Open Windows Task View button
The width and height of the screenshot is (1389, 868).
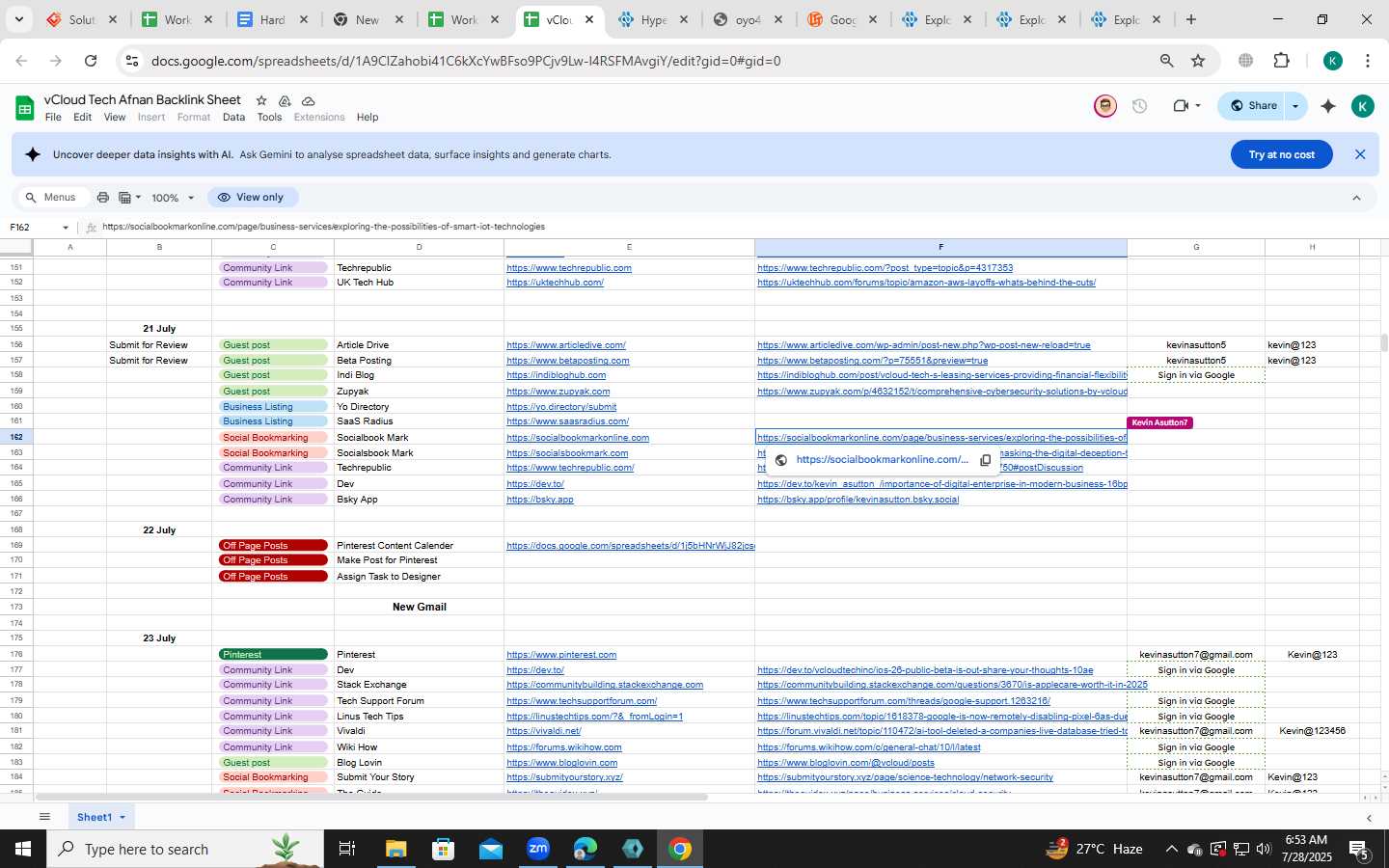(x=346, y=849)
